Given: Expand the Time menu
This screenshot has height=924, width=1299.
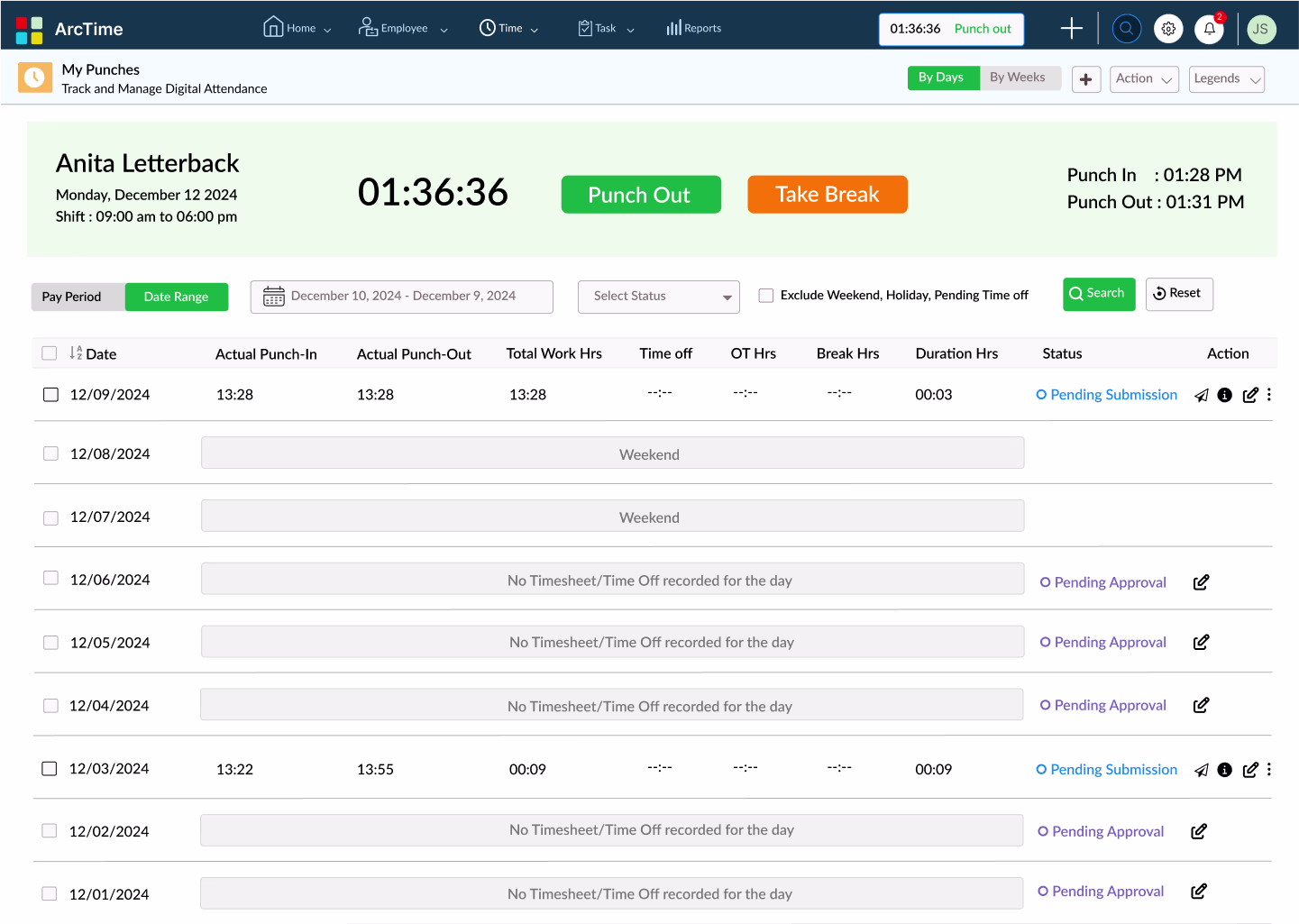Looking at the screenshot, I should coord(508,28).
